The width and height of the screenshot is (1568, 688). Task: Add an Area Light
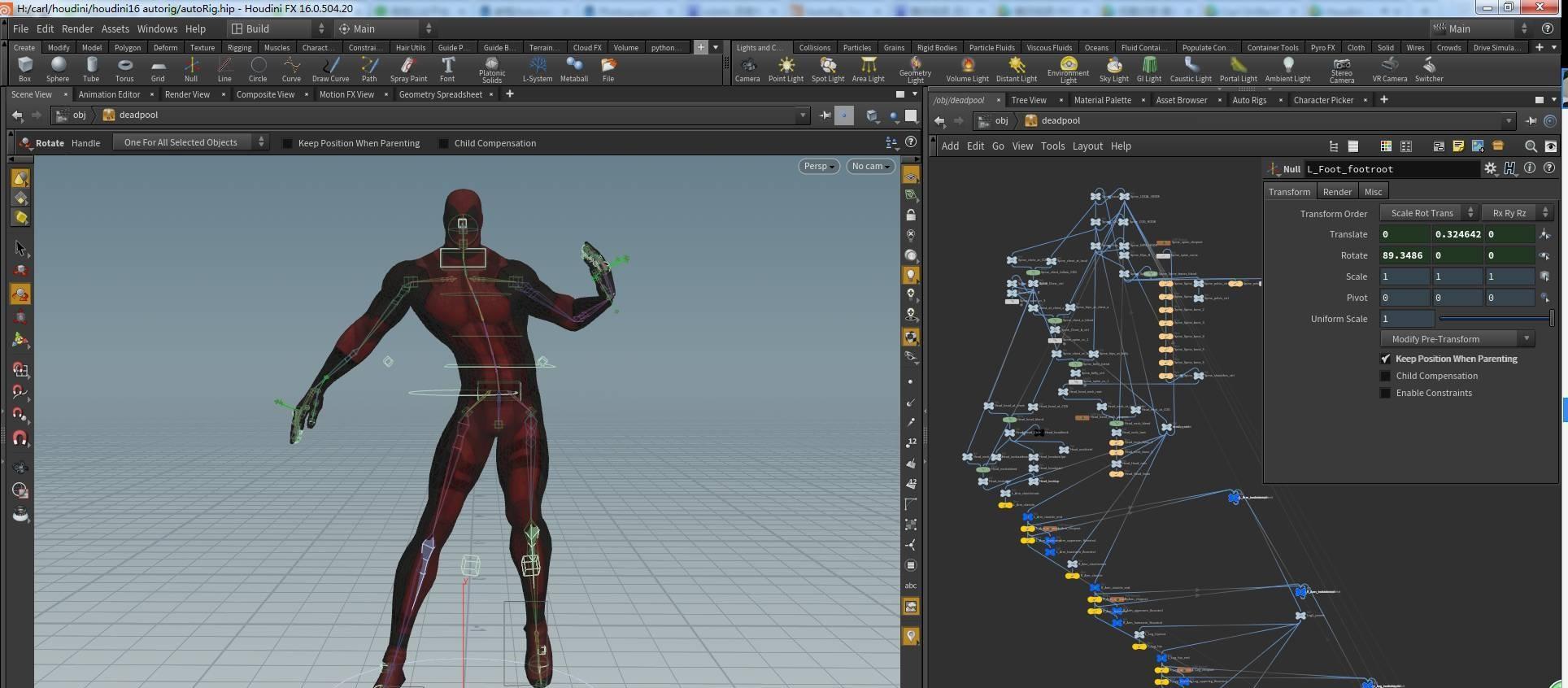[868, 69]
